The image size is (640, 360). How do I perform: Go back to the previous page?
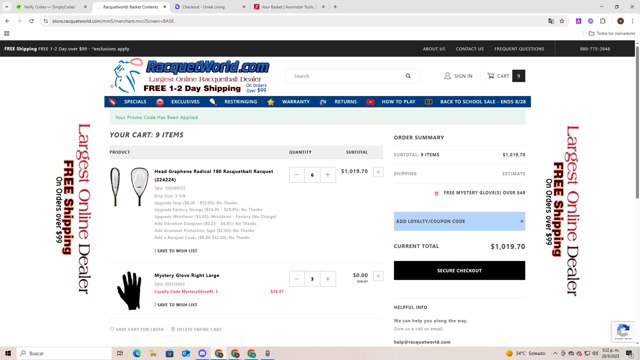(x=7, y=21)
